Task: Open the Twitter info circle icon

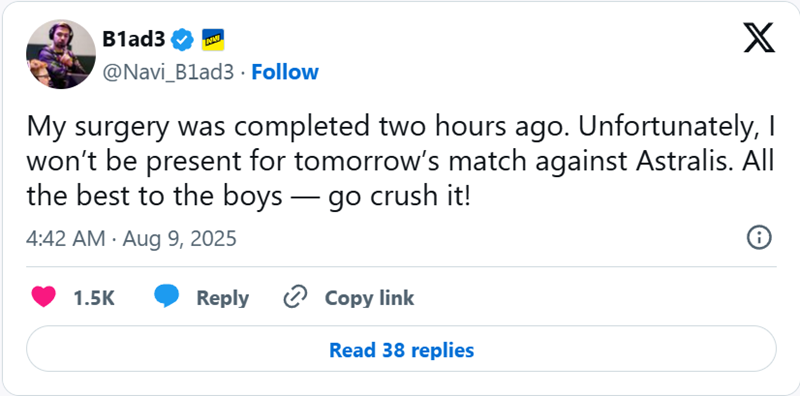Action: tap(759, 238)
